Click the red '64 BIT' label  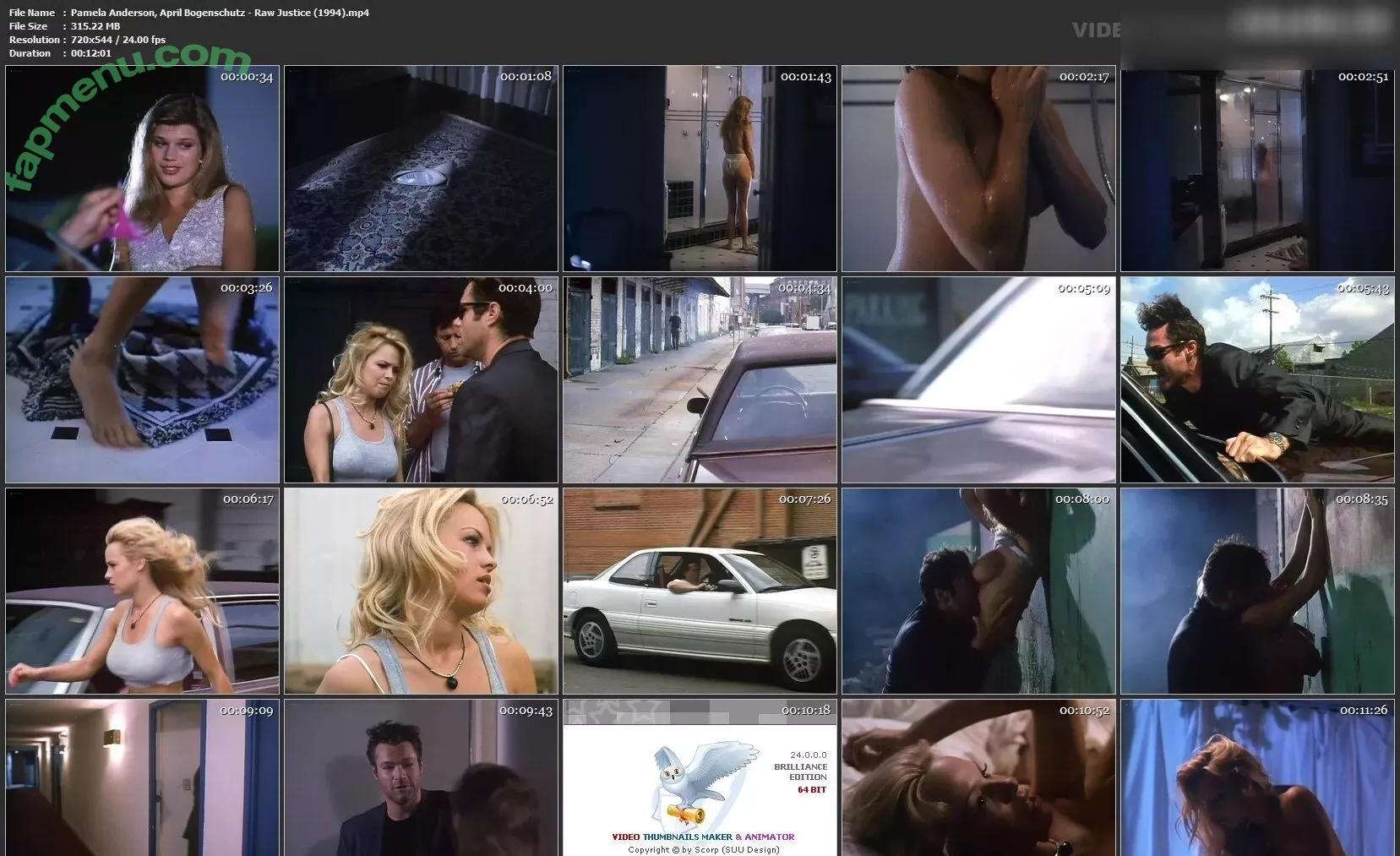(x=812, y=790)
